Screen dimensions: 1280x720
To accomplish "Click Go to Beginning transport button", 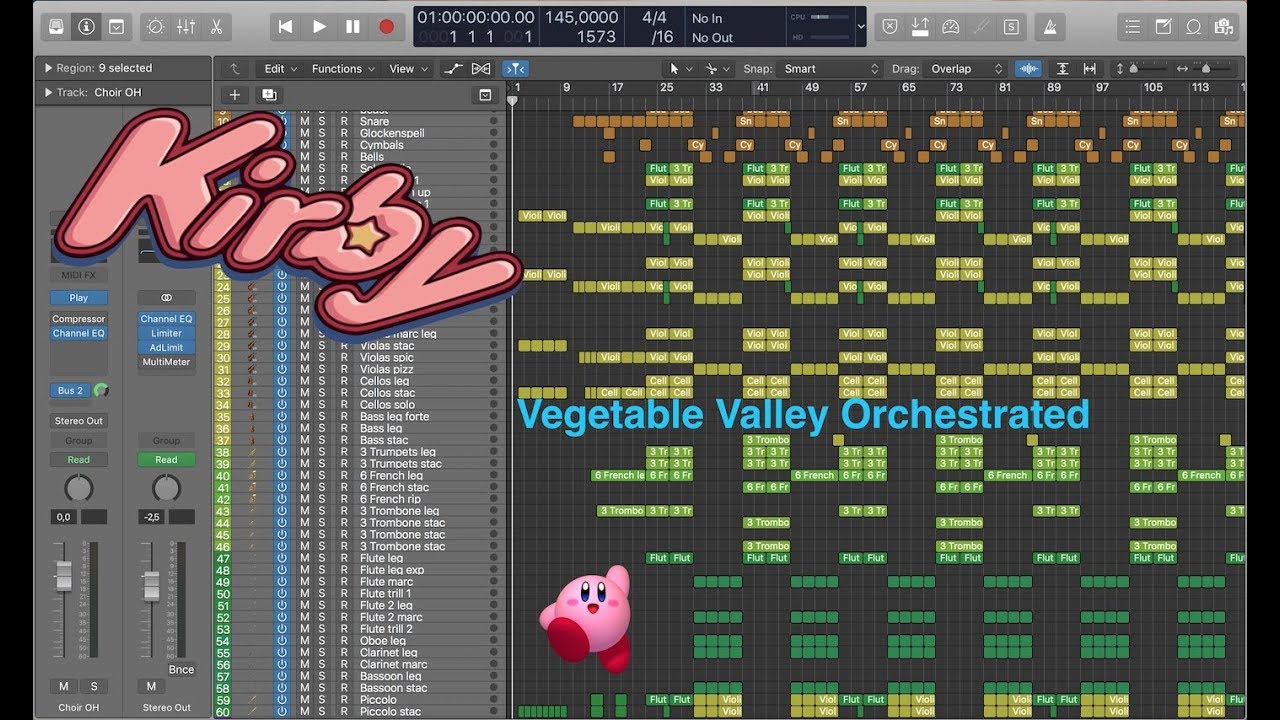I will pos(286,27).
